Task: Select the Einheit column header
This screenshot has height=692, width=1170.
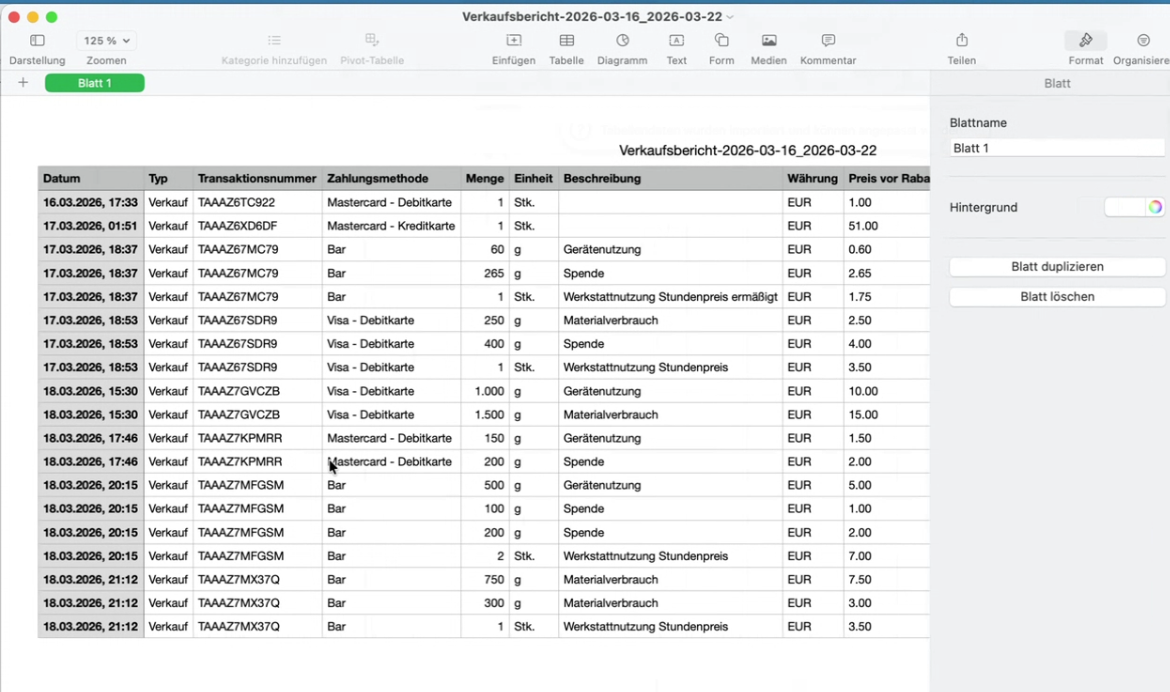Action: tap(534, 178)
